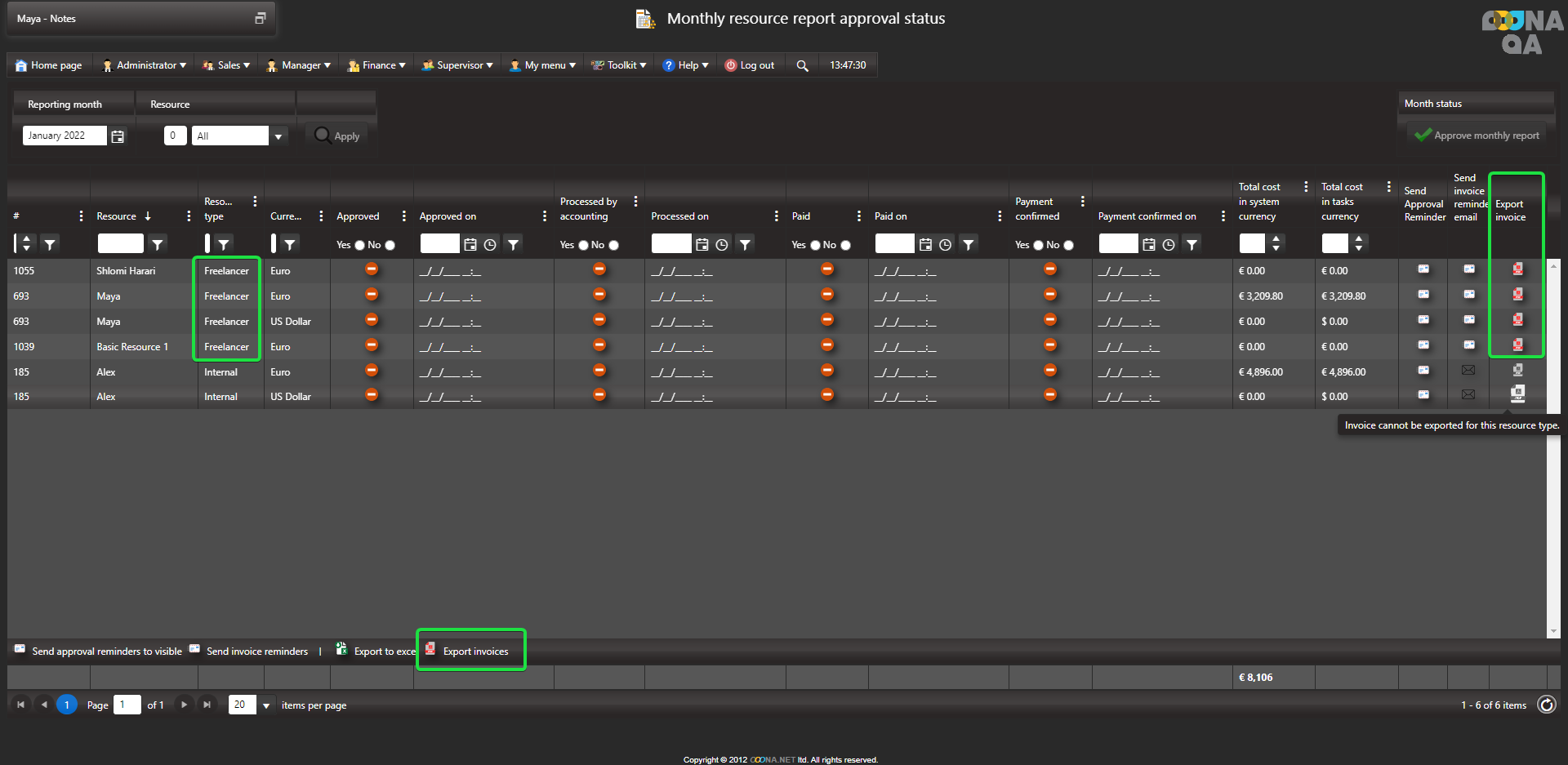
Task: Click send approval reminder icon for Basic Resource 1
Action: coord(1423,345)
